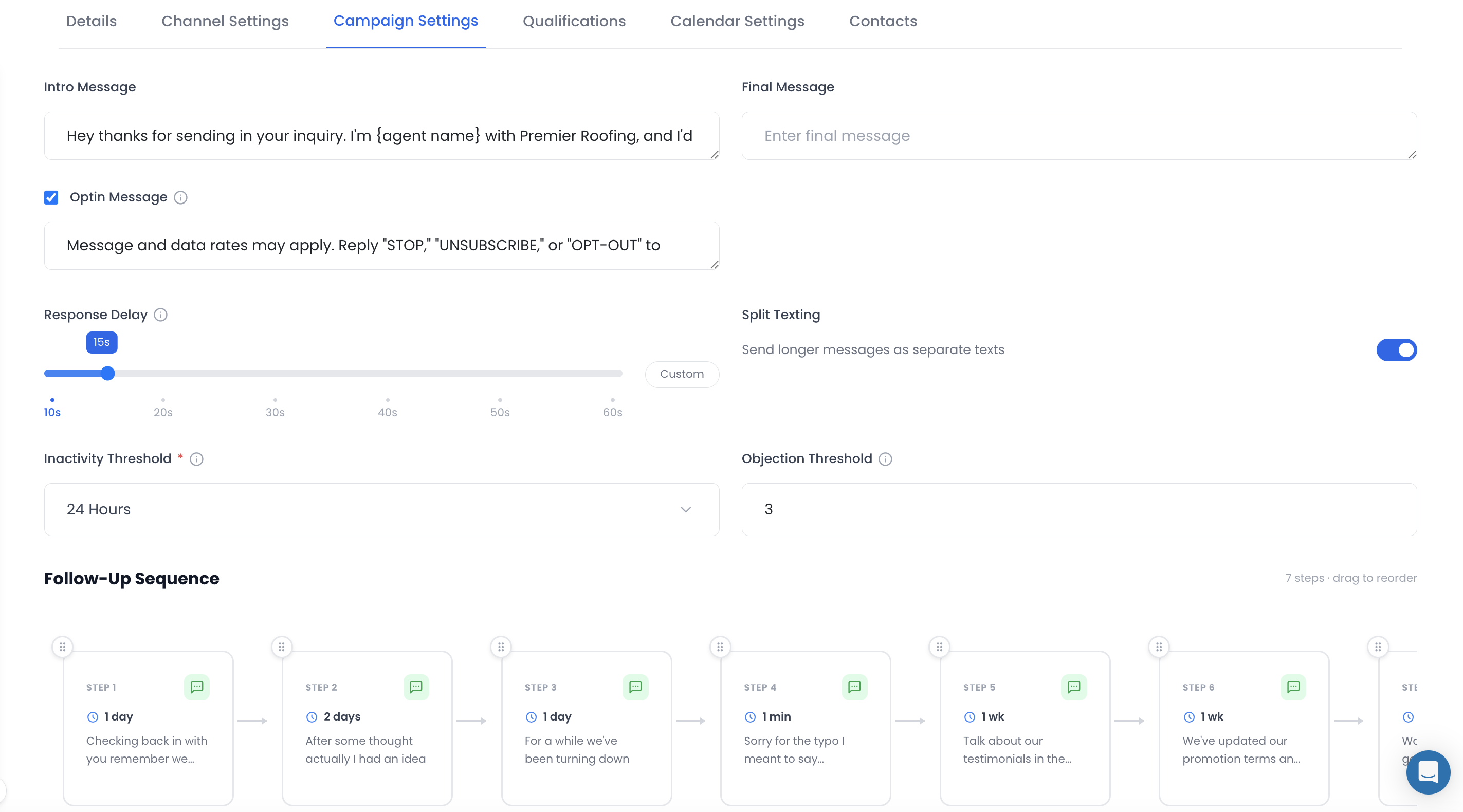Click the Objection Threshold number field

(1078, 509)
